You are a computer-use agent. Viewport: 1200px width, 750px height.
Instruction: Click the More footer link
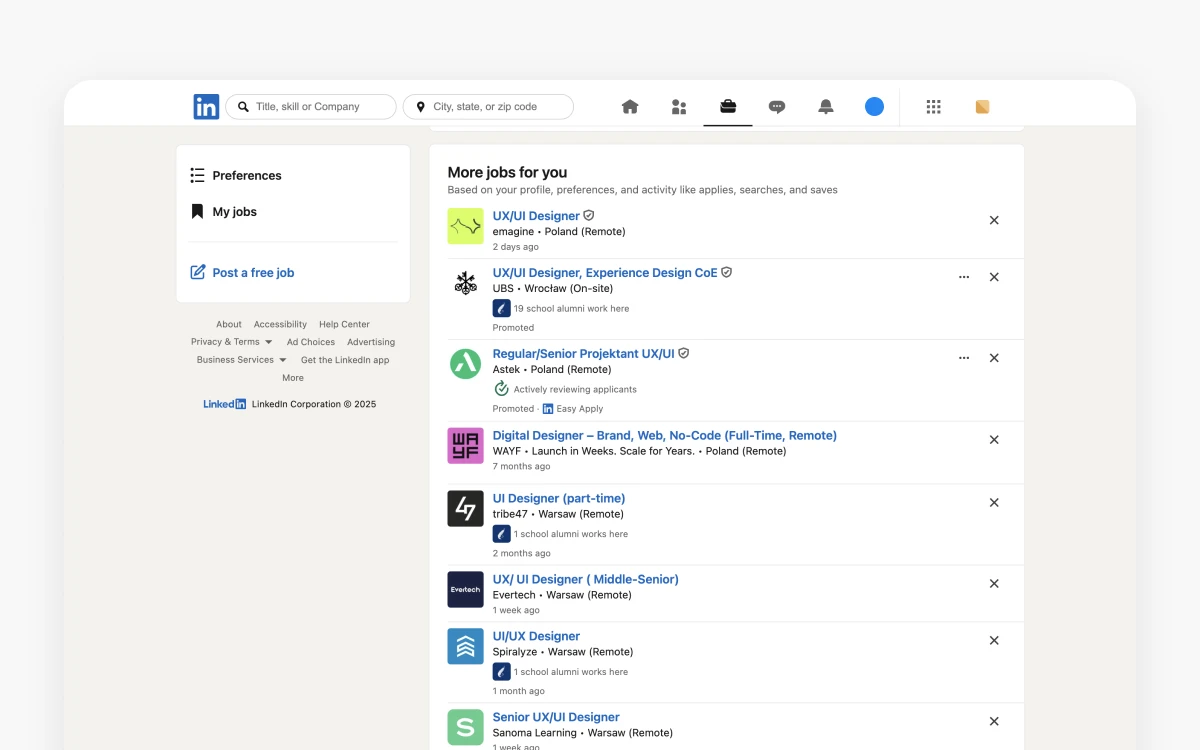[x=293, y=378]
